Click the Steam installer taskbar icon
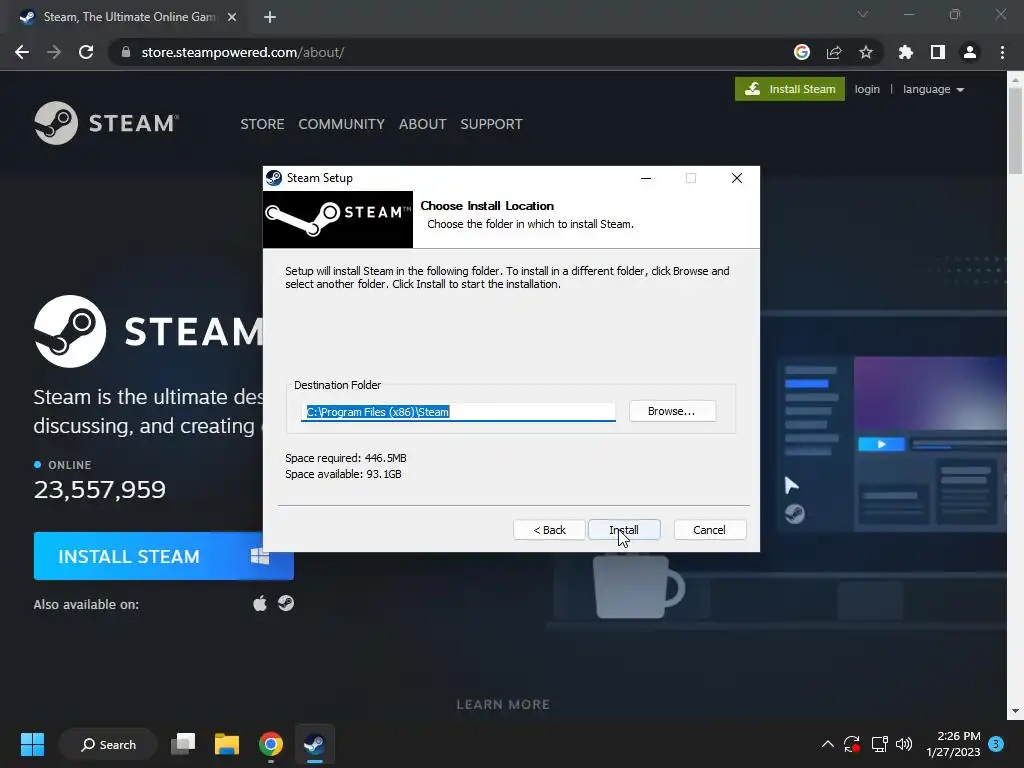This screenshot has height=768, width=1024. pyautogui.click(x=314, y=744)
